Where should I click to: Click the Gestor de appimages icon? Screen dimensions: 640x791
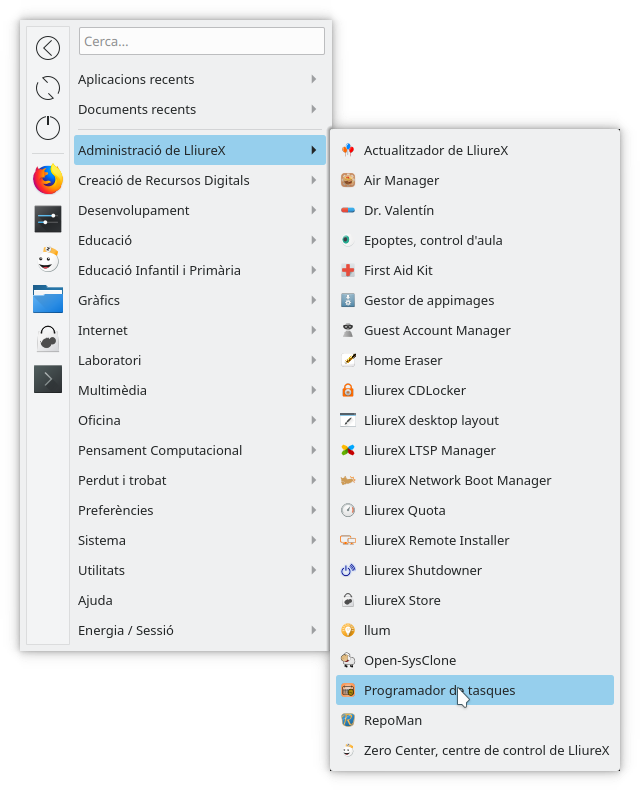coord(348,300)
